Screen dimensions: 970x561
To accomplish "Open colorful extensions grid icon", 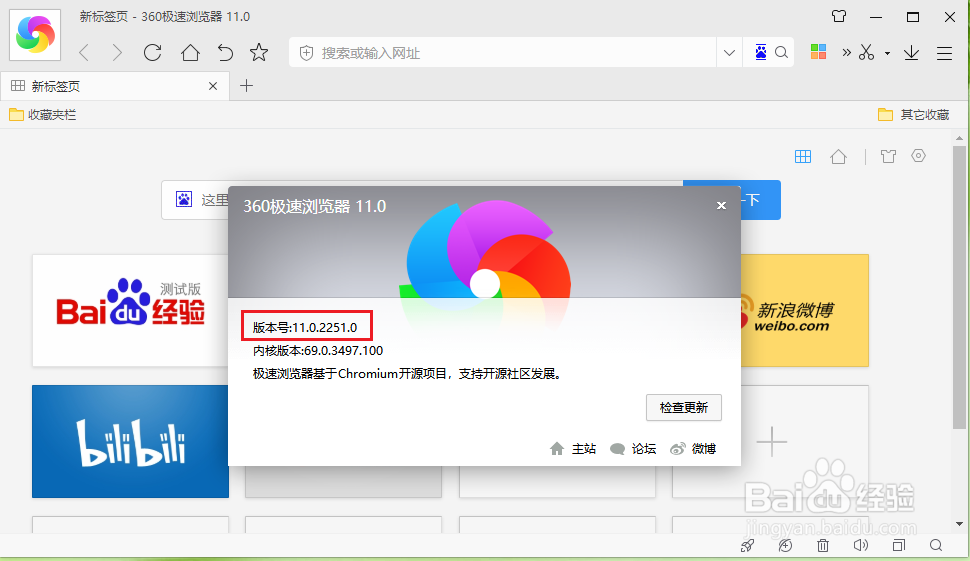I will pos(818,52).
